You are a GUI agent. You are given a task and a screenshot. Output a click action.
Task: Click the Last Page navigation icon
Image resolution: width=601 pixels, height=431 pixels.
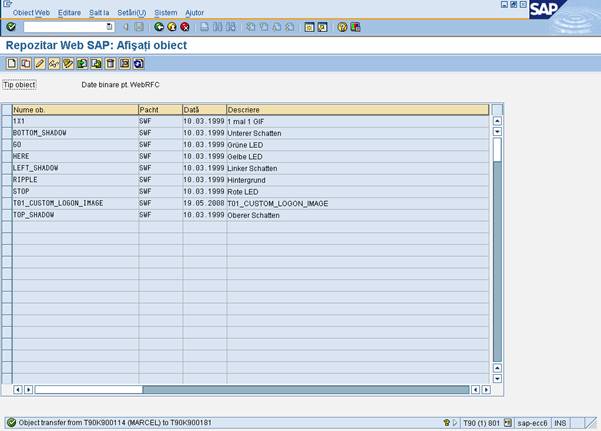tap(290, 27)
